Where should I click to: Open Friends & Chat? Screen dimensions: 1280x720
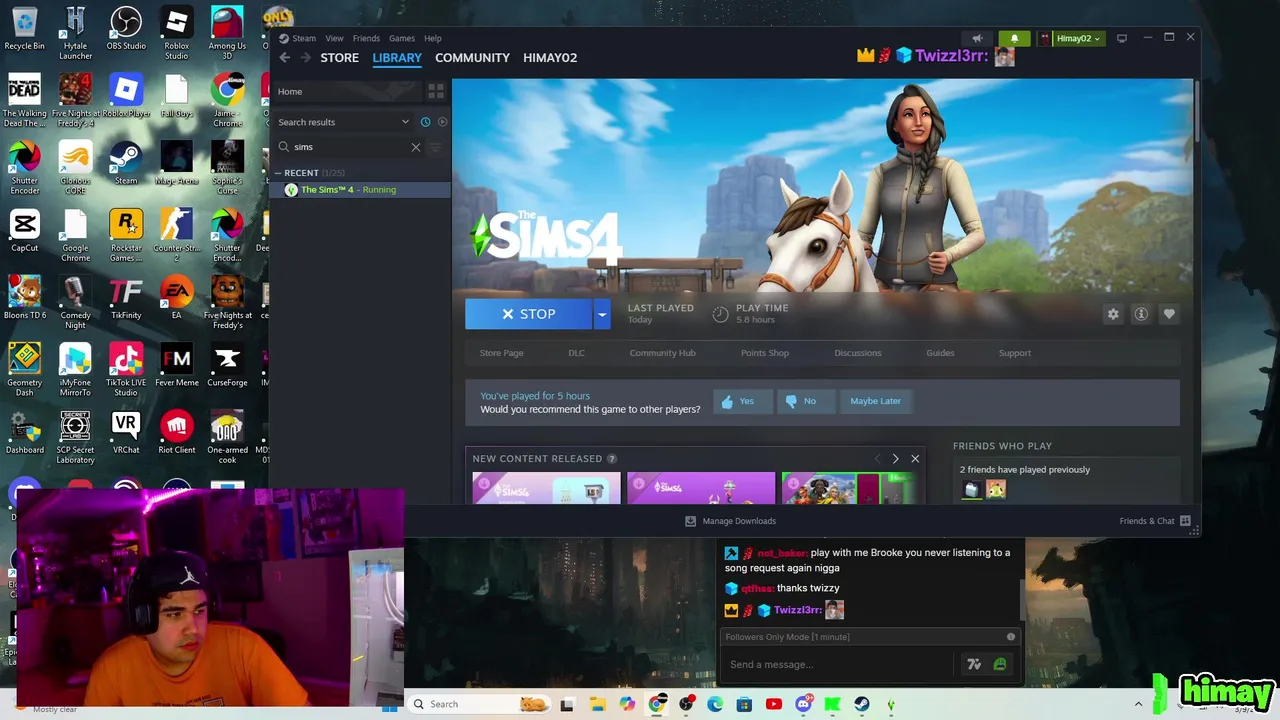pyautogui.click(x=1155, y=521)
